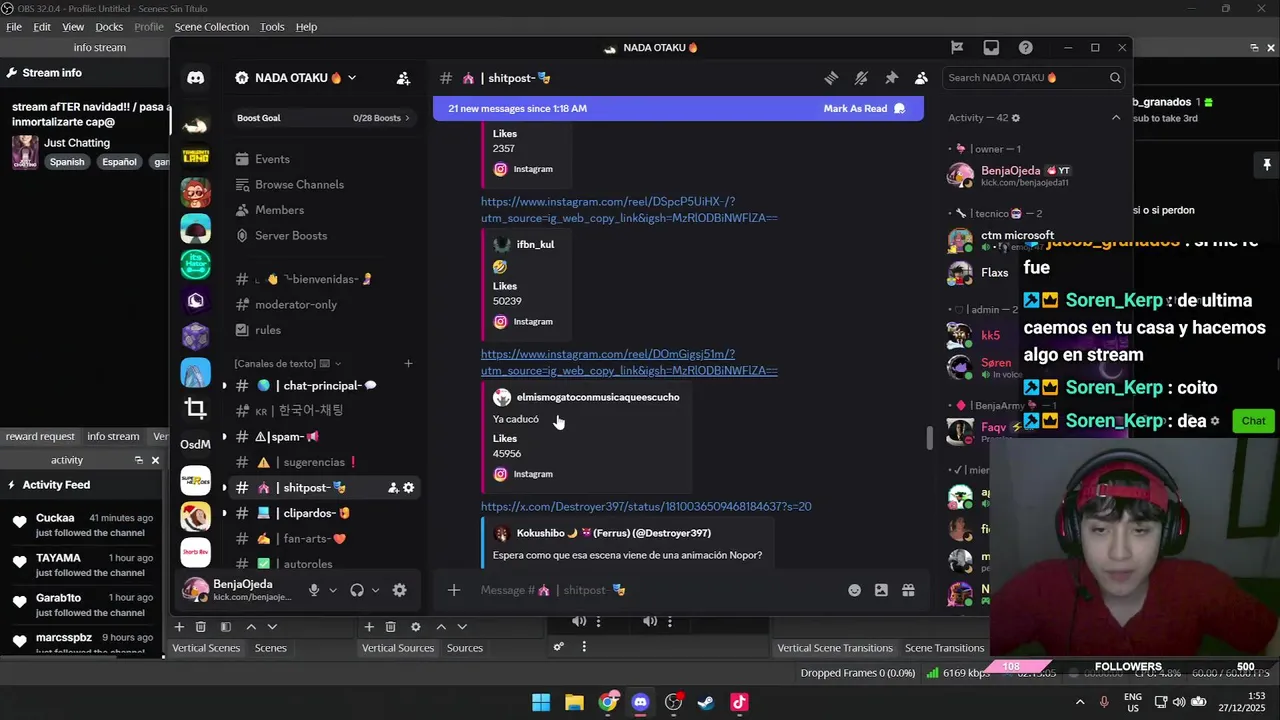Open the OsdM server icon
1280x720 pixels.
point(195,444)
